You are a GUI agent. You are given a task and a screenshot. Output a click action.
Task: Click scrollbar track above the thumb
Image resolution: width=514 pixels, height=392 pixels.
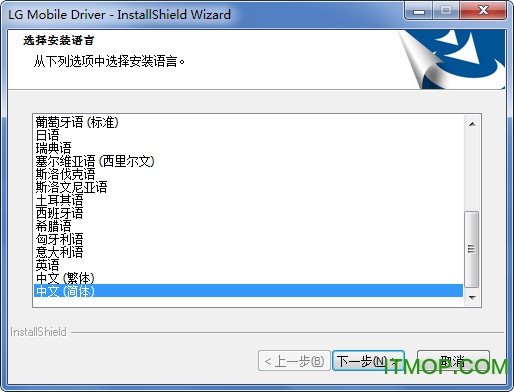472,172
